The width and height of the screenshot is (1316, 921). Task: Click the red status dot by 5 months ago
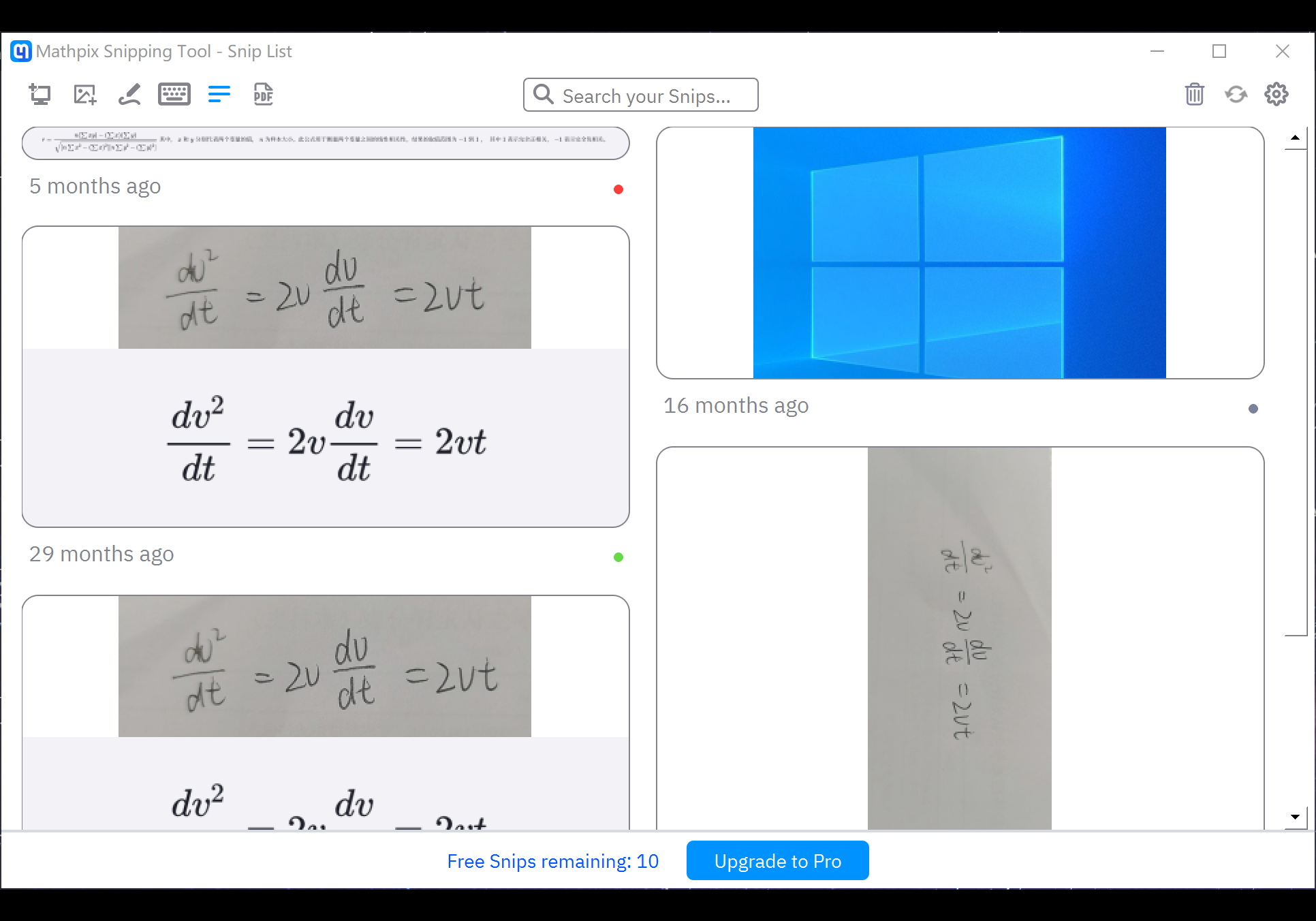(x=618, y=189)
